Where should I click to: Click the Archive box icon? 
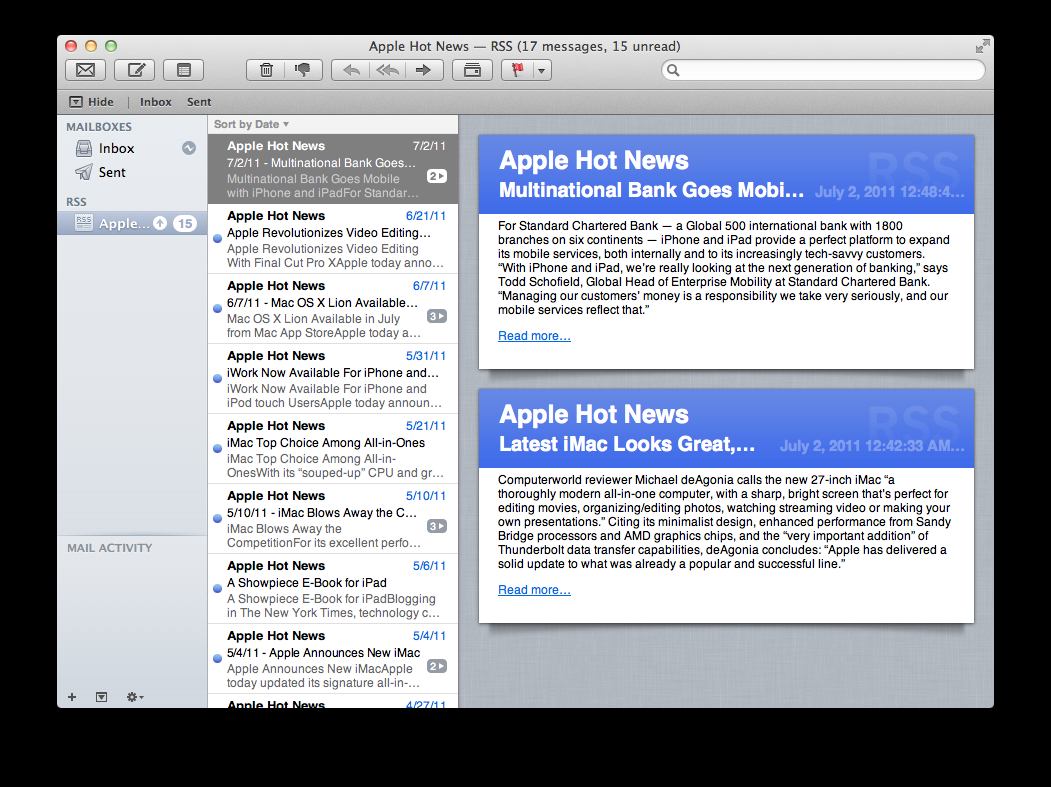coord(473,70)
